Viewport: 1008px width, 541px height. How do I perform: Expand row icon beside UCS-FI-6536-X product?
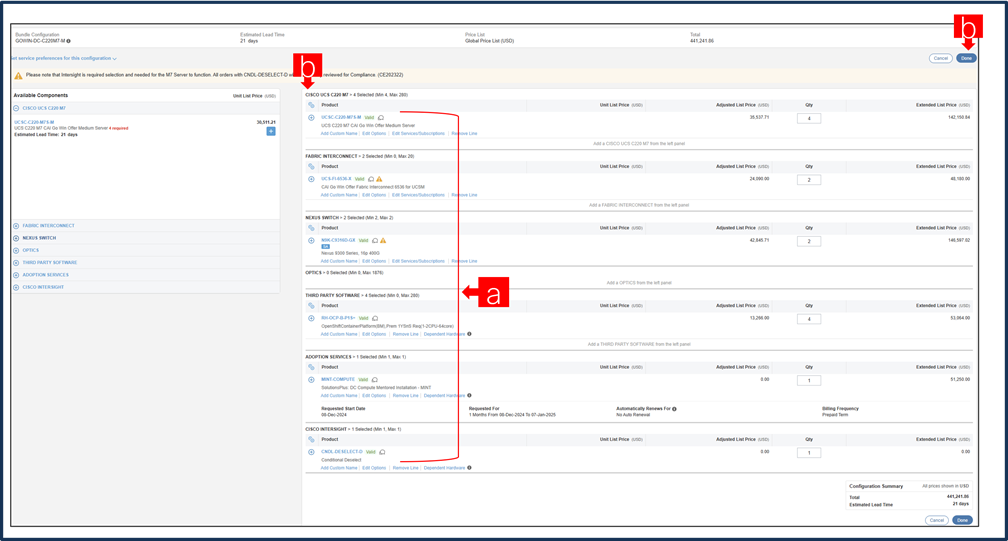click(x=311, y=179)
